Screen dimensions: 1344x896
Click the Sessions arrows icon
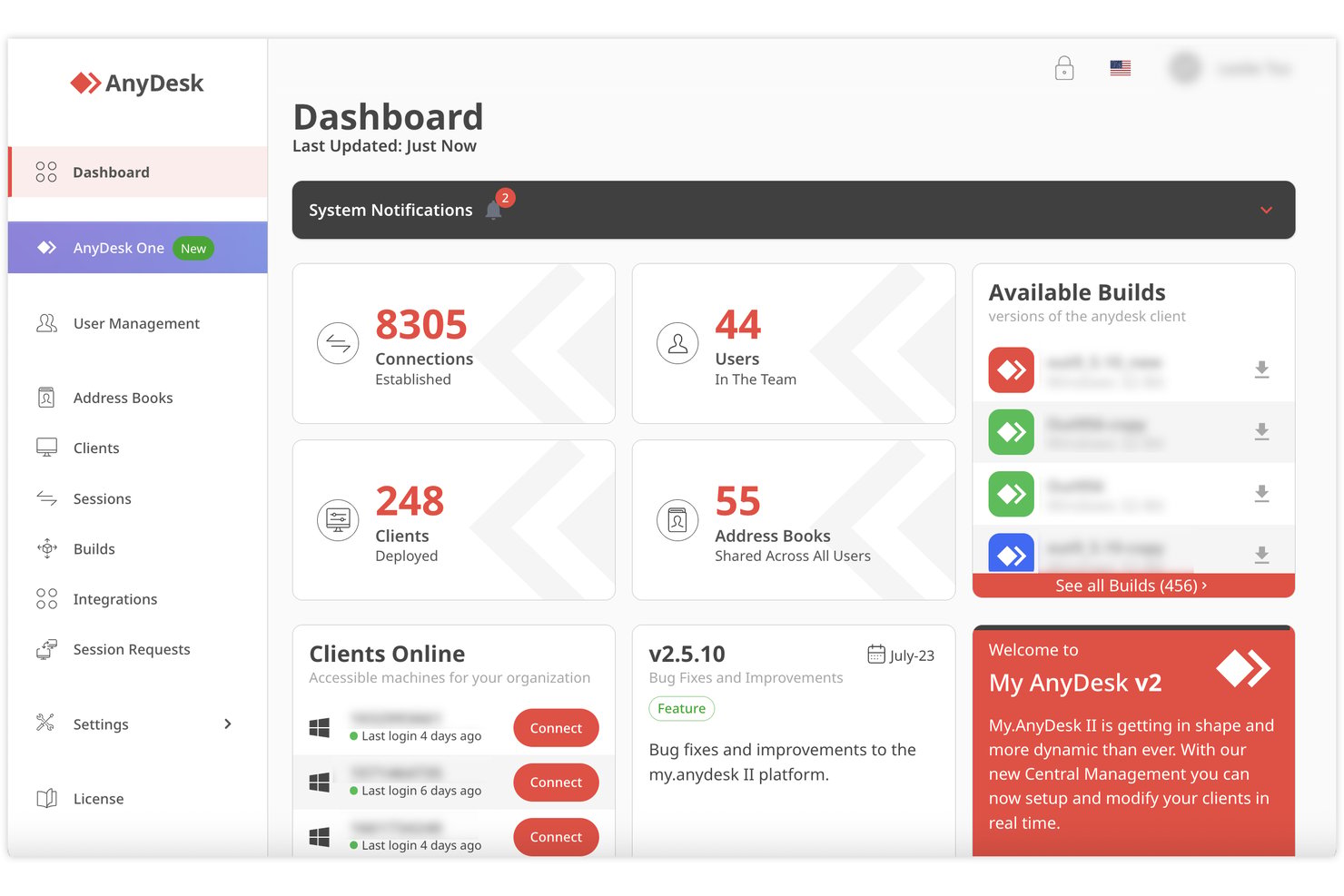(46, 497)
